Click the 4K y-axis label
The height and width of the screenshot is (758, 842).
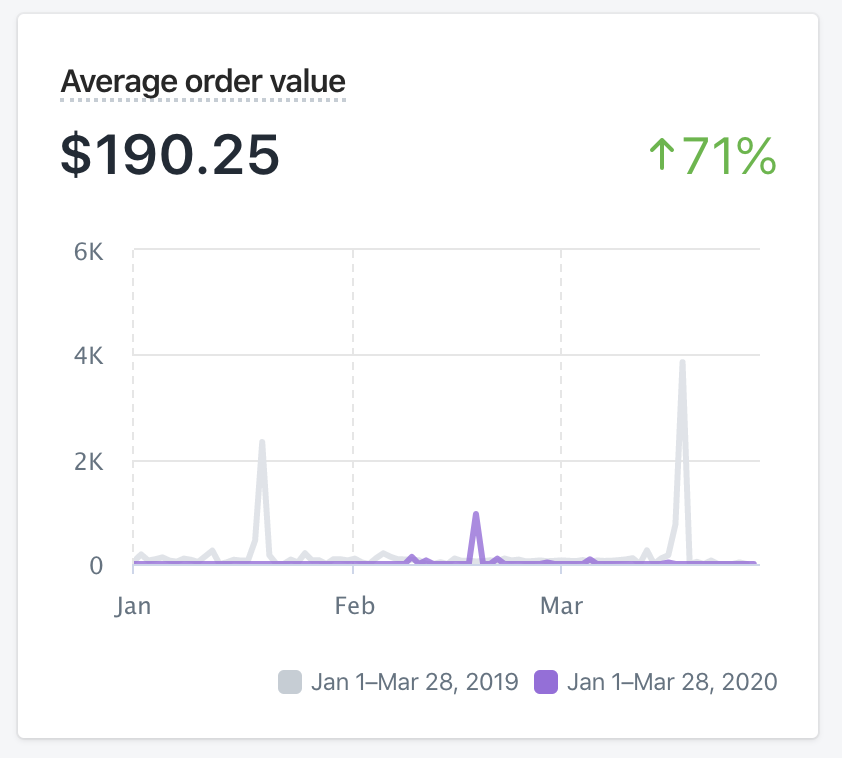pyautogui.click(x=89, y=355)
